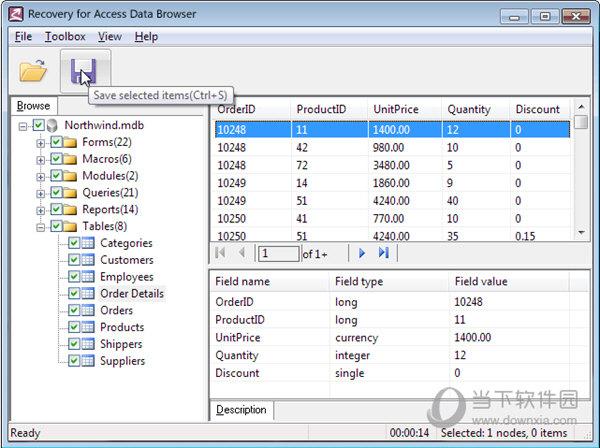Screen dimensions: 600x448
Task: Go to previous page arrow
Action: click(242, 253)
